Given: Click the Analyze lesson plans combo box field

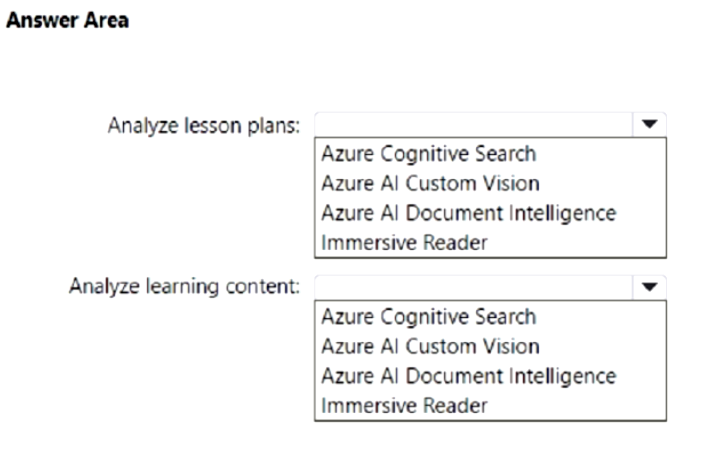Looking at the screenshot, I should [490, 124].
